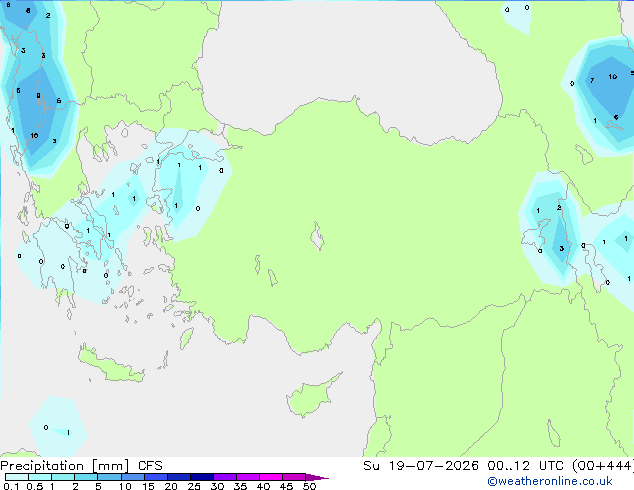Select the 1 to 2 mm legend swatch
The image size is (634, 490).
[63, 477]
